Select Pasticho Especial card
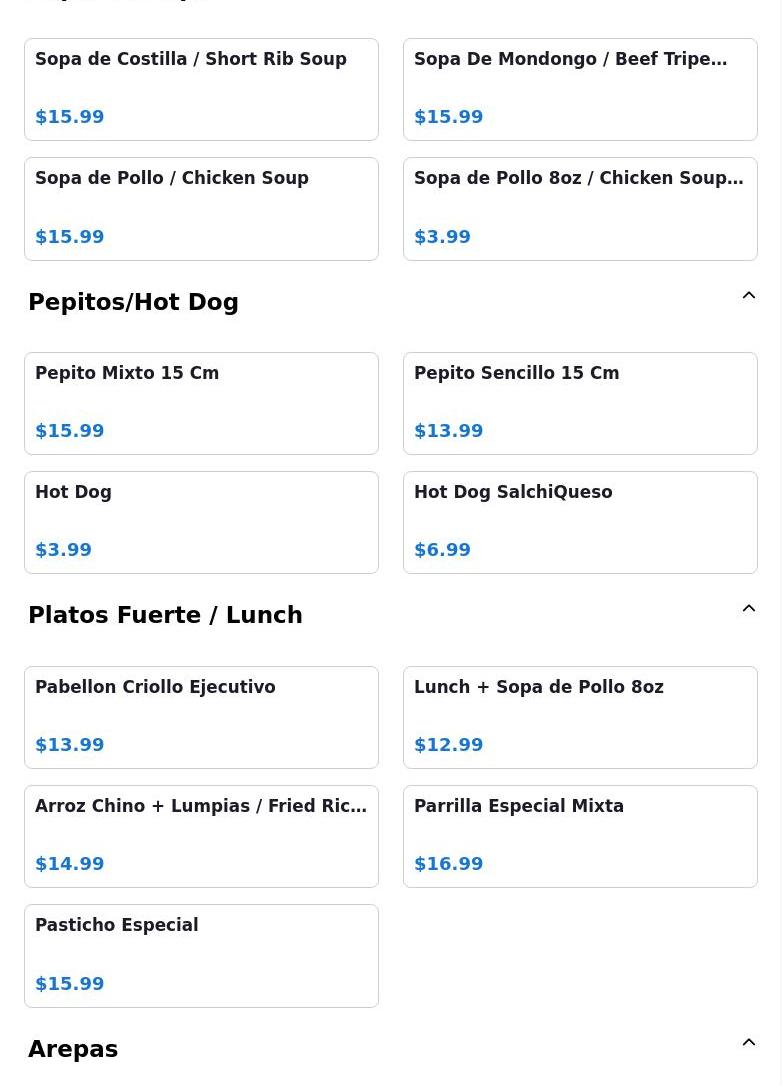 click(202, 956)
